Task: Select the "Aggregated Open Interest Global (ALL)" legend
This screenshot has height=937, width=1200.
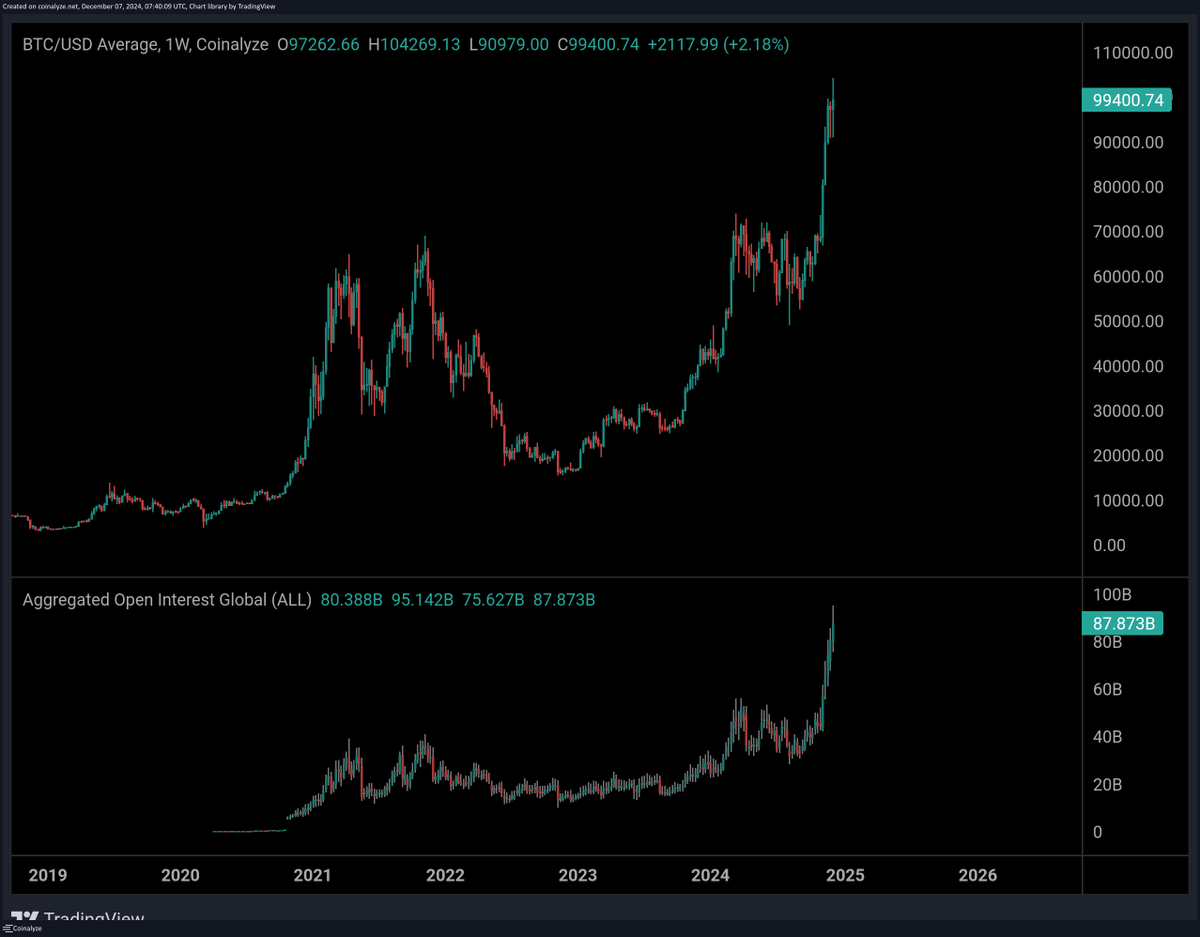Action: [167, 600]
